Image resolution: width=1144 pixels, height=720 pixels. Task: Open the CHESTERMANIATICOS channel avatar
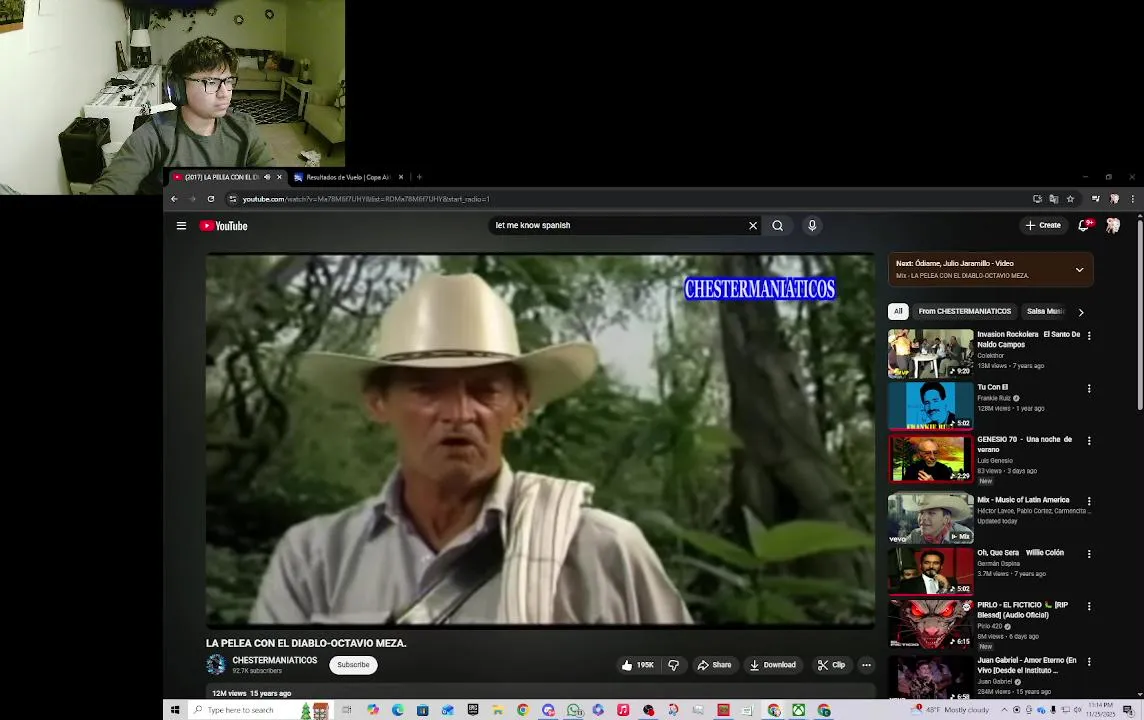tap(216, 665)
